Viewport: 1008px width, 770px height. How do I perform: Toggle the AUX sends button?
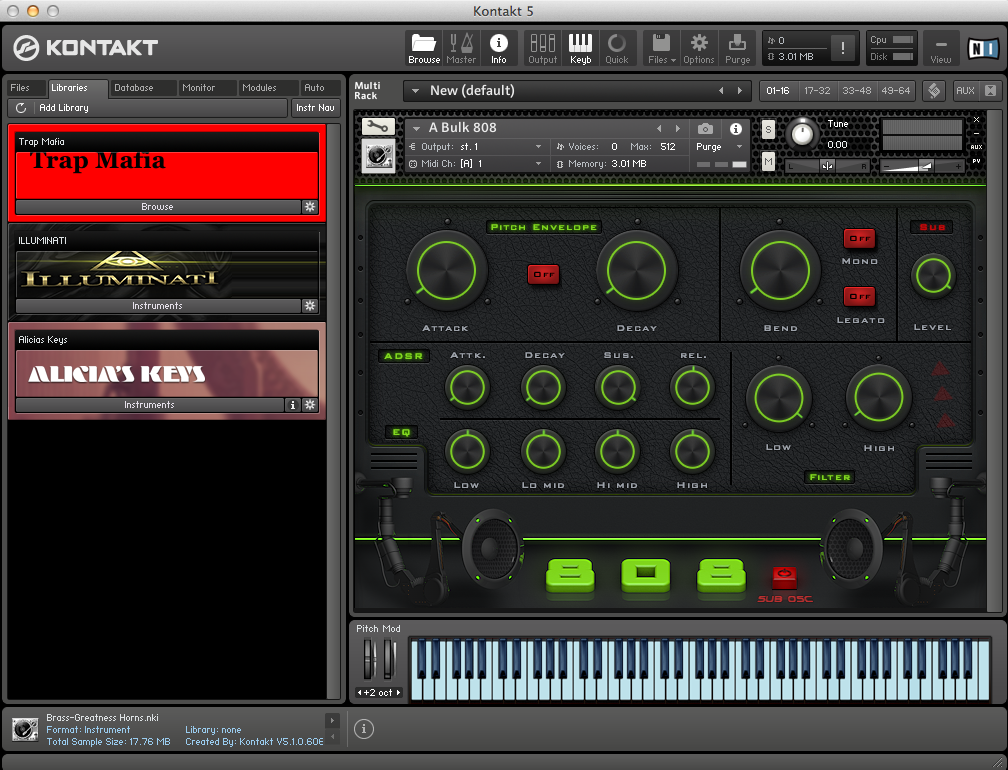[965, 91]
